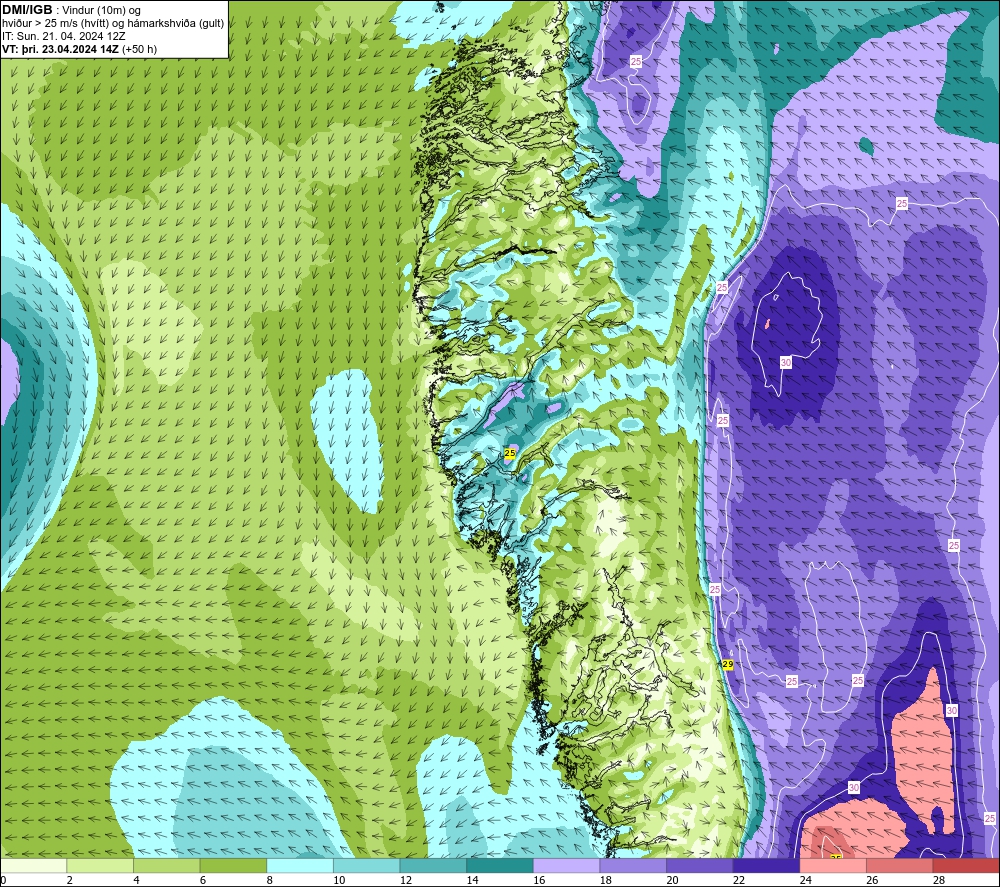Click the legend scale value "6"
Image resolution: width=1000 pixels, height=887 pixels.
coord(202,880)
